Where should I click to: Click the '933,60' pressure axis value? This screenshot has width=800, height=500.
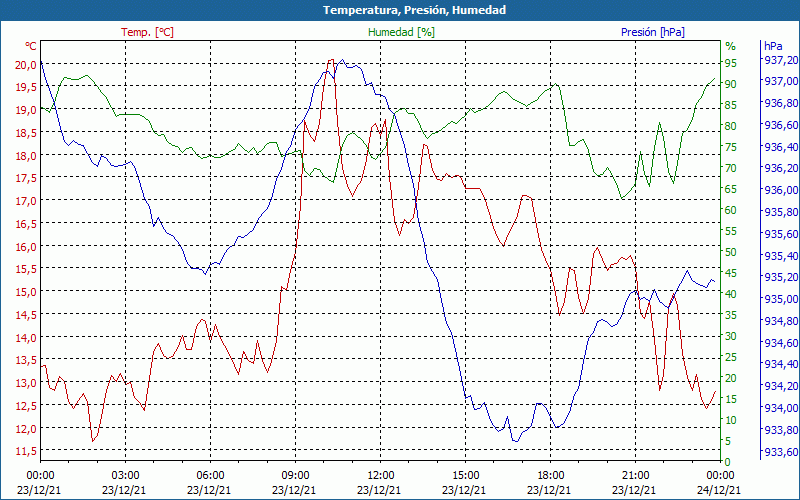(781, 452)
